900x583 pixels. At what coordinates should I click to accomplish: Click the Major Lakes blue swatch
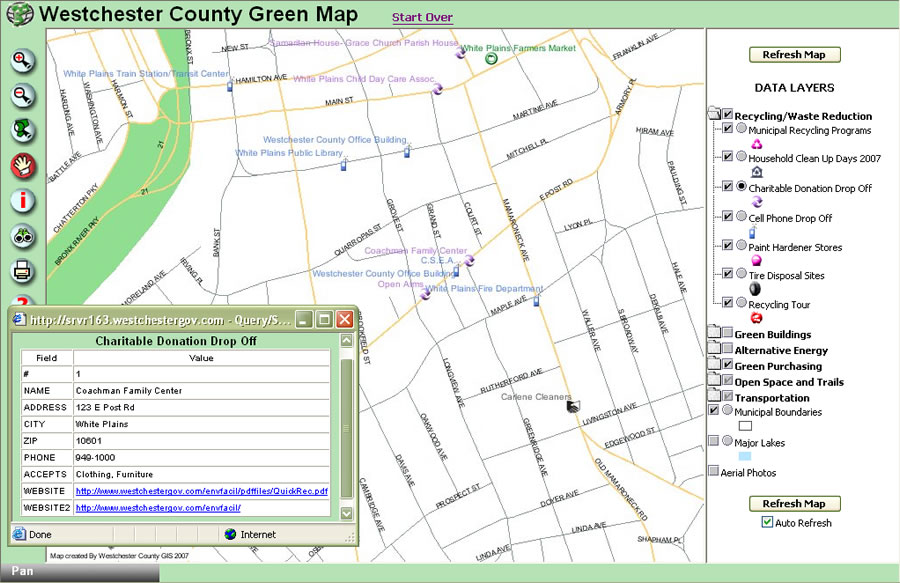(x=744, y=456)
